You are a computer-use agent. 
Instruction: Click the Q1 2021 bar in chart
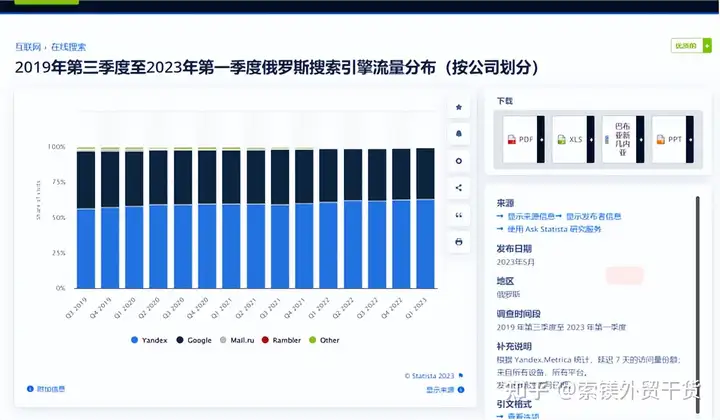231,218
